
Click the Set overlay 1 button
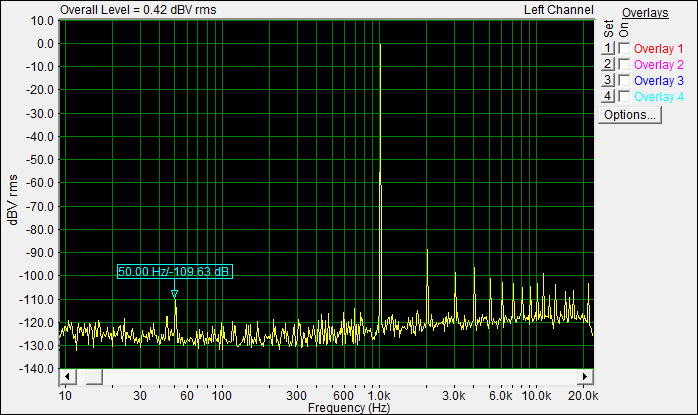pos(607,48)
